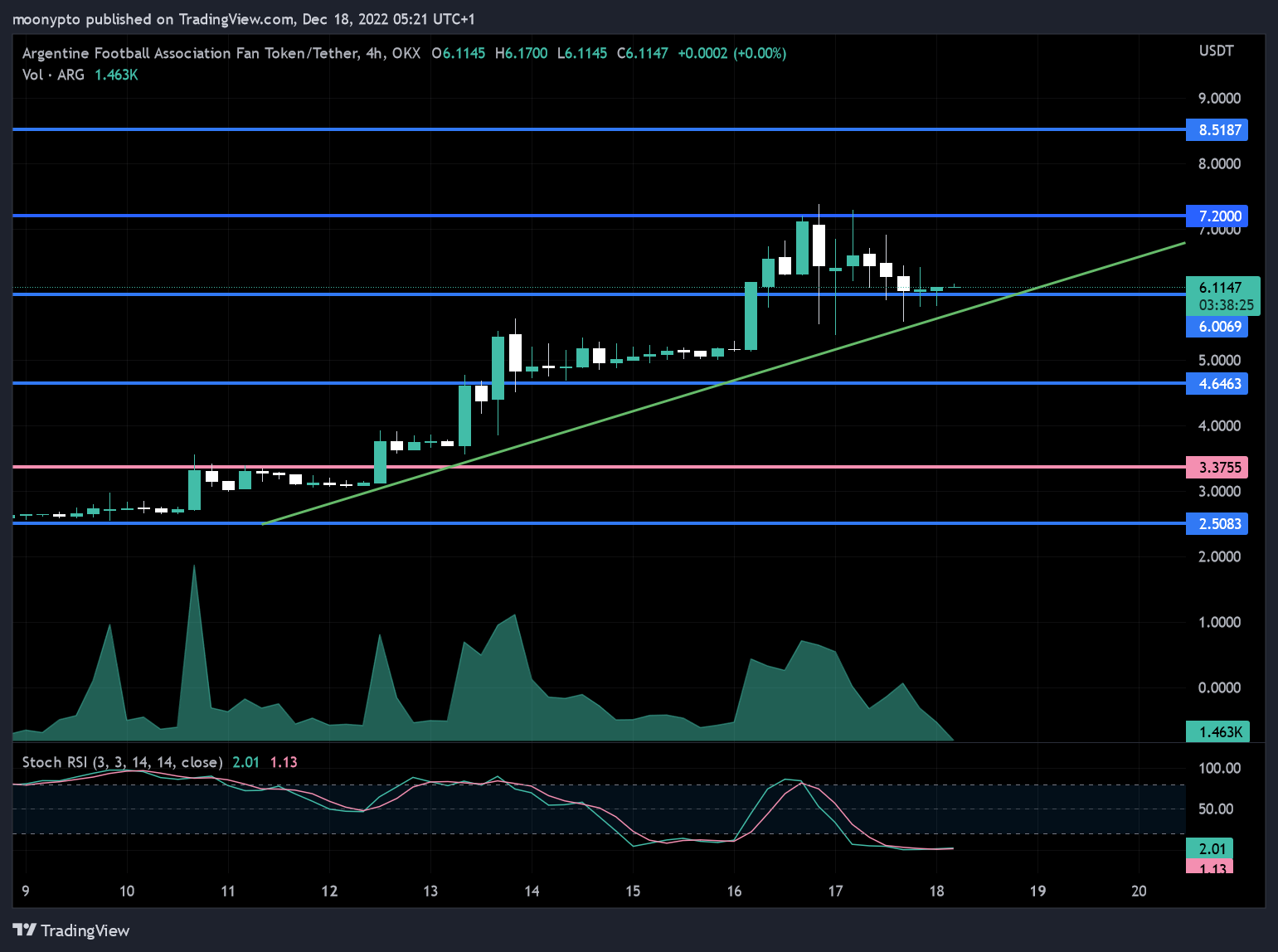The height and width of the screenshot is (952, 1278).
Task: Click the TradingView logo at bottom left
Action: (71, 930)
